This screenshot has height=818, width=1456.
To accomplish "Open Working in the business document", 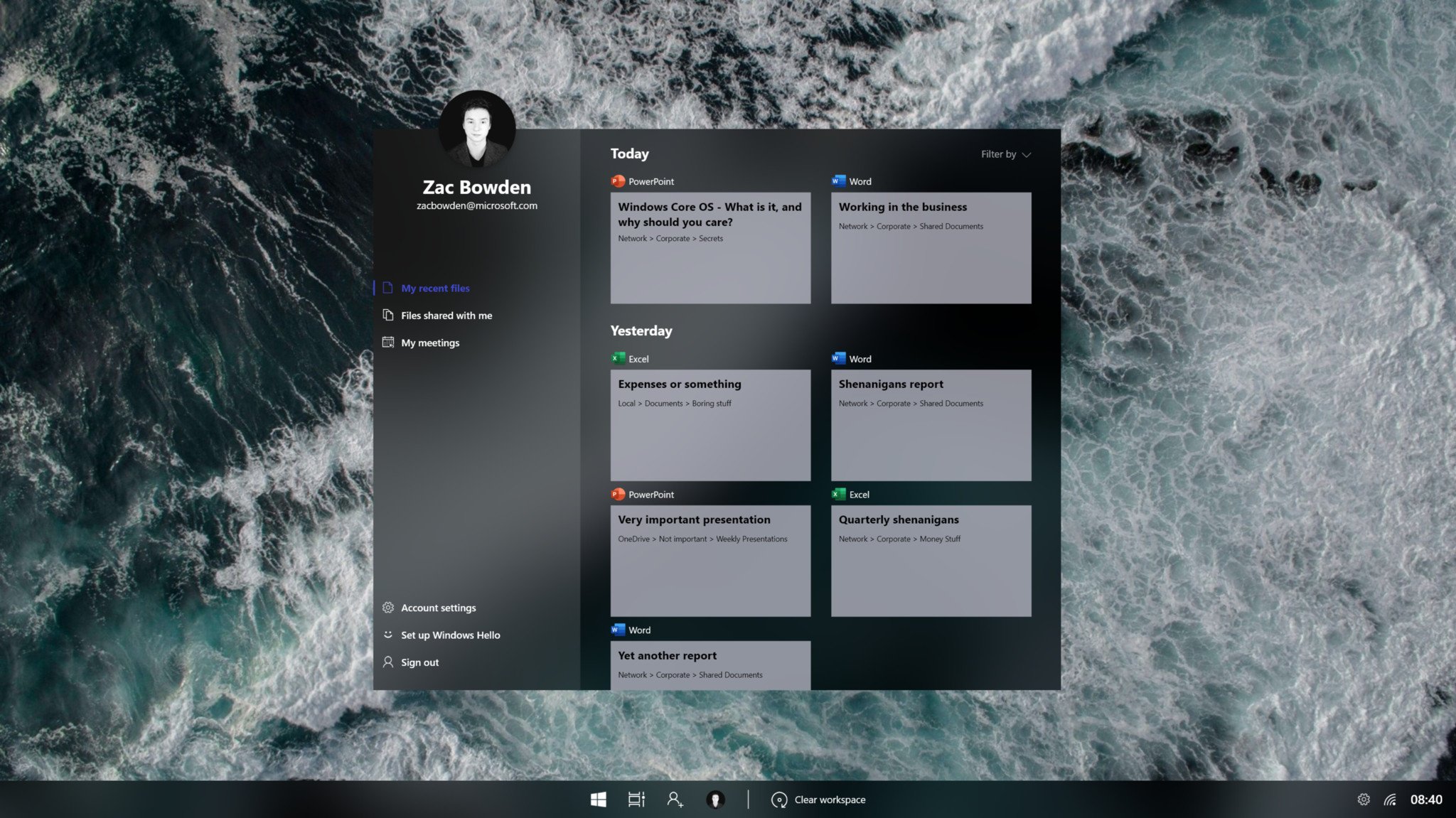I will point(931,247).
